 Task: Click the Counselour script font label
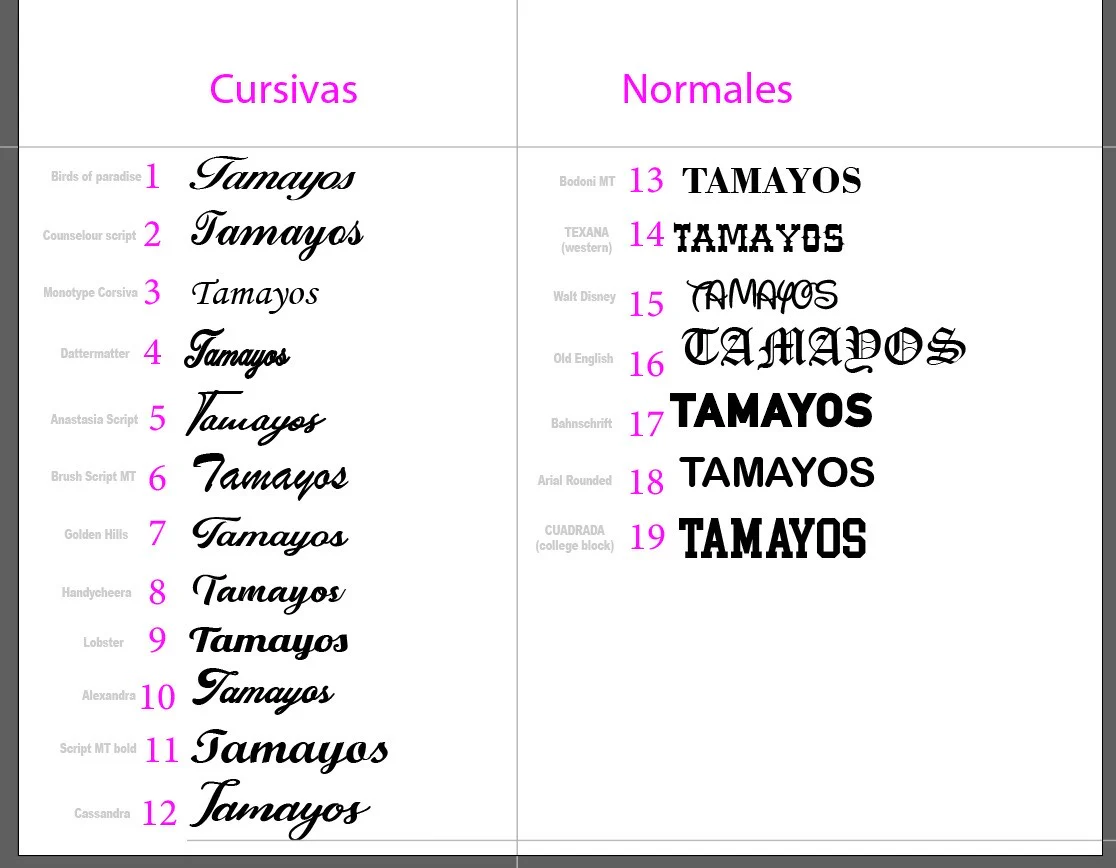(89, 236)
